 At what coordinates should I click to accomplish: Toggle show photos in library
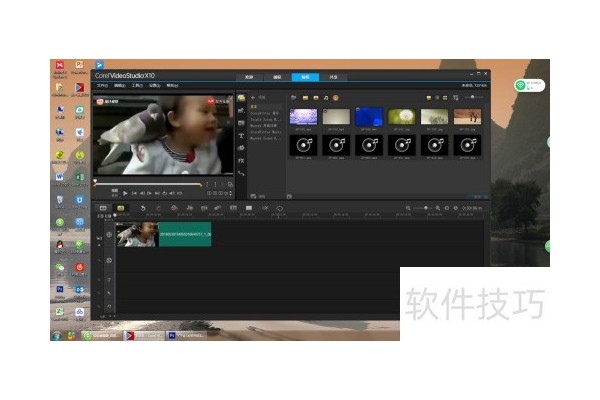pyautogui.click(x=316, y=98)
